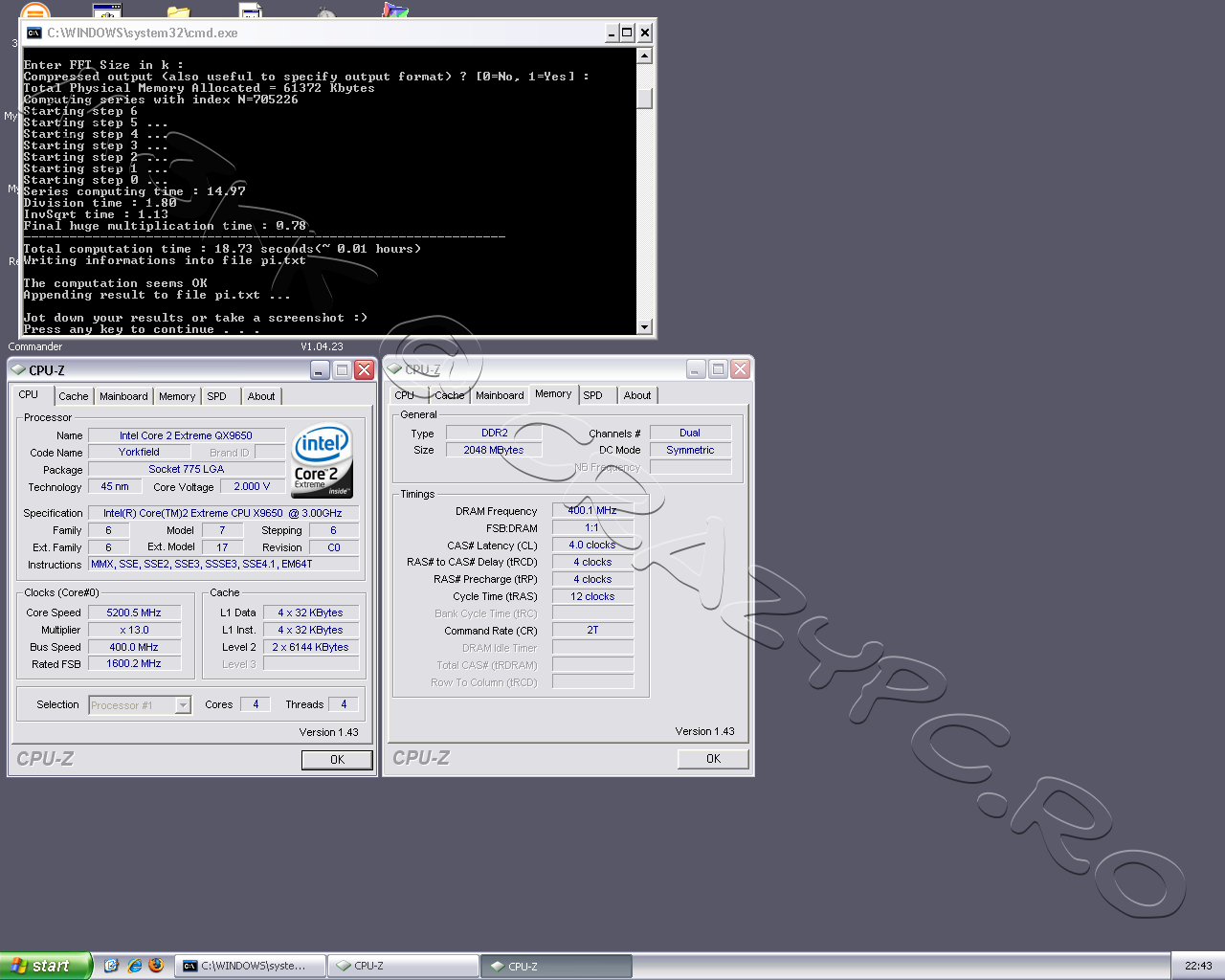Click the Multiplier value 'x 13.0'
Viewport: 1225px width, 980px height.
coord(134,630)
